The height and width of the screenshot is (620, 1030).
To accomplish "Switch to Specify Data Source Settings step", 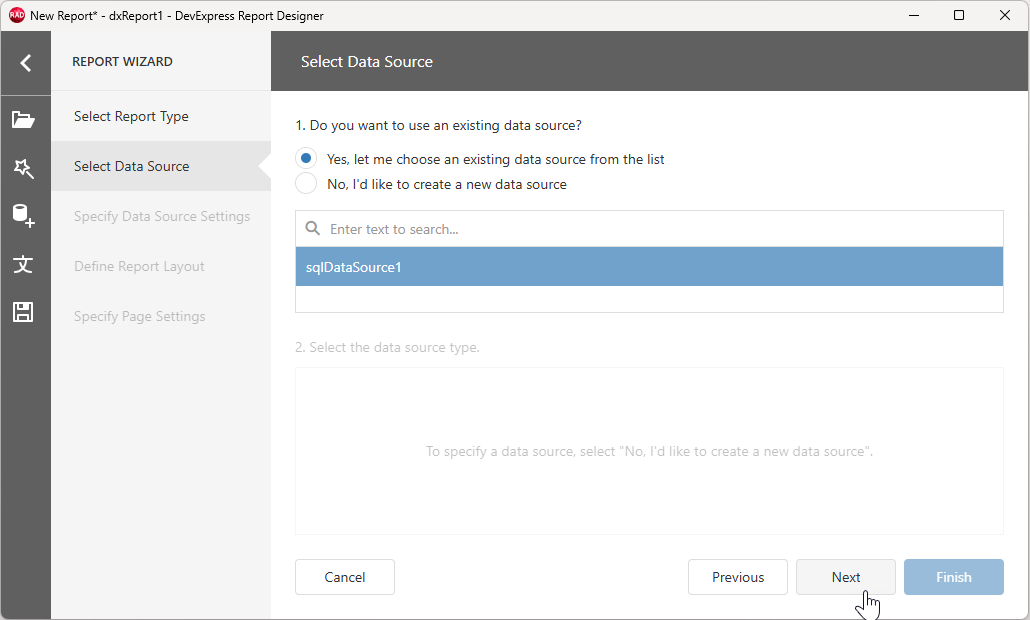I will point(162,216).
